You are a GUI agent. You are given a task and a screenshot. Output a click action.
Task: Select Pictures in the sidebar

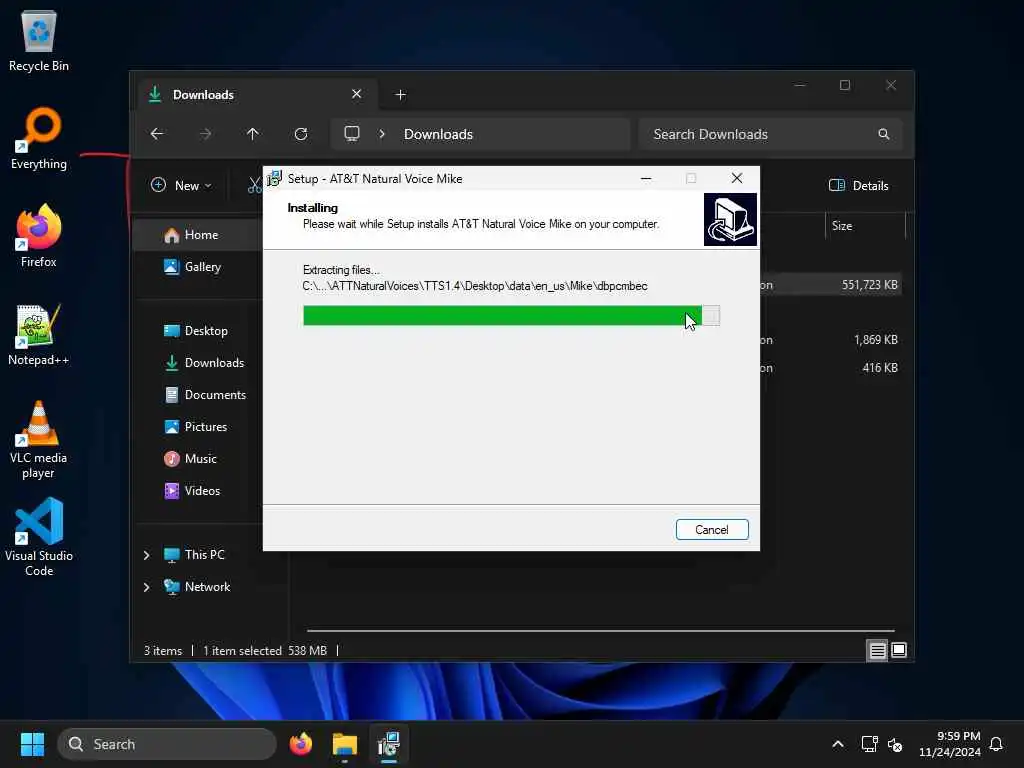point(197,426)
